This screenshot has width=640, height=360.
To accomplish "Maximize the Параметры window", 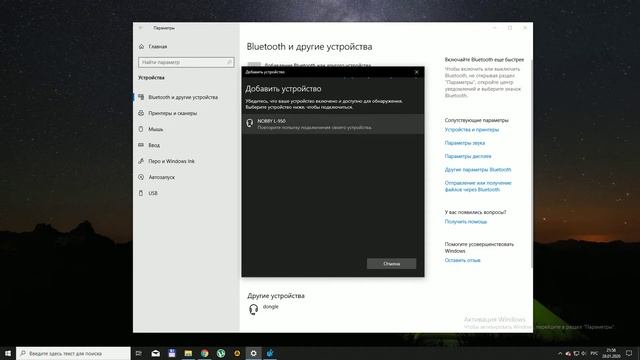I will point(510,28).
